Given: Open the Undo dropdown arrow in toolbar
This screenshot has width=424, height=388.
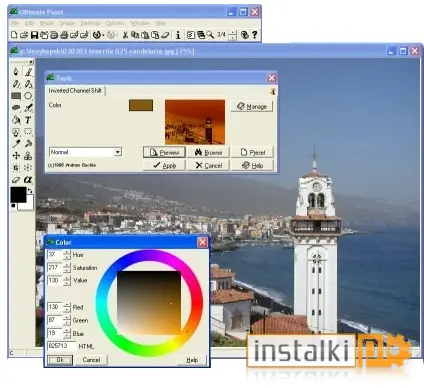Looking at the screenshot, I should point(103,35).
